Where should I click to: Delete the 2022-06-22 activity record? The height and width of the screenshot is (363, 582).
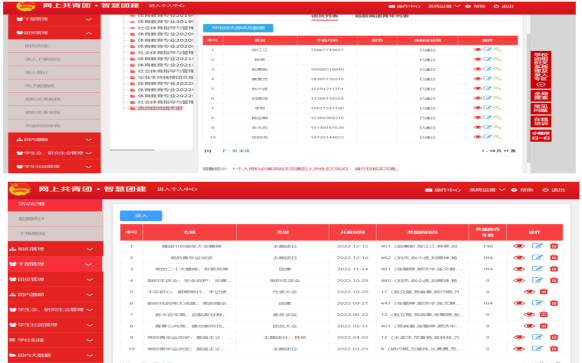click(543, 314)
